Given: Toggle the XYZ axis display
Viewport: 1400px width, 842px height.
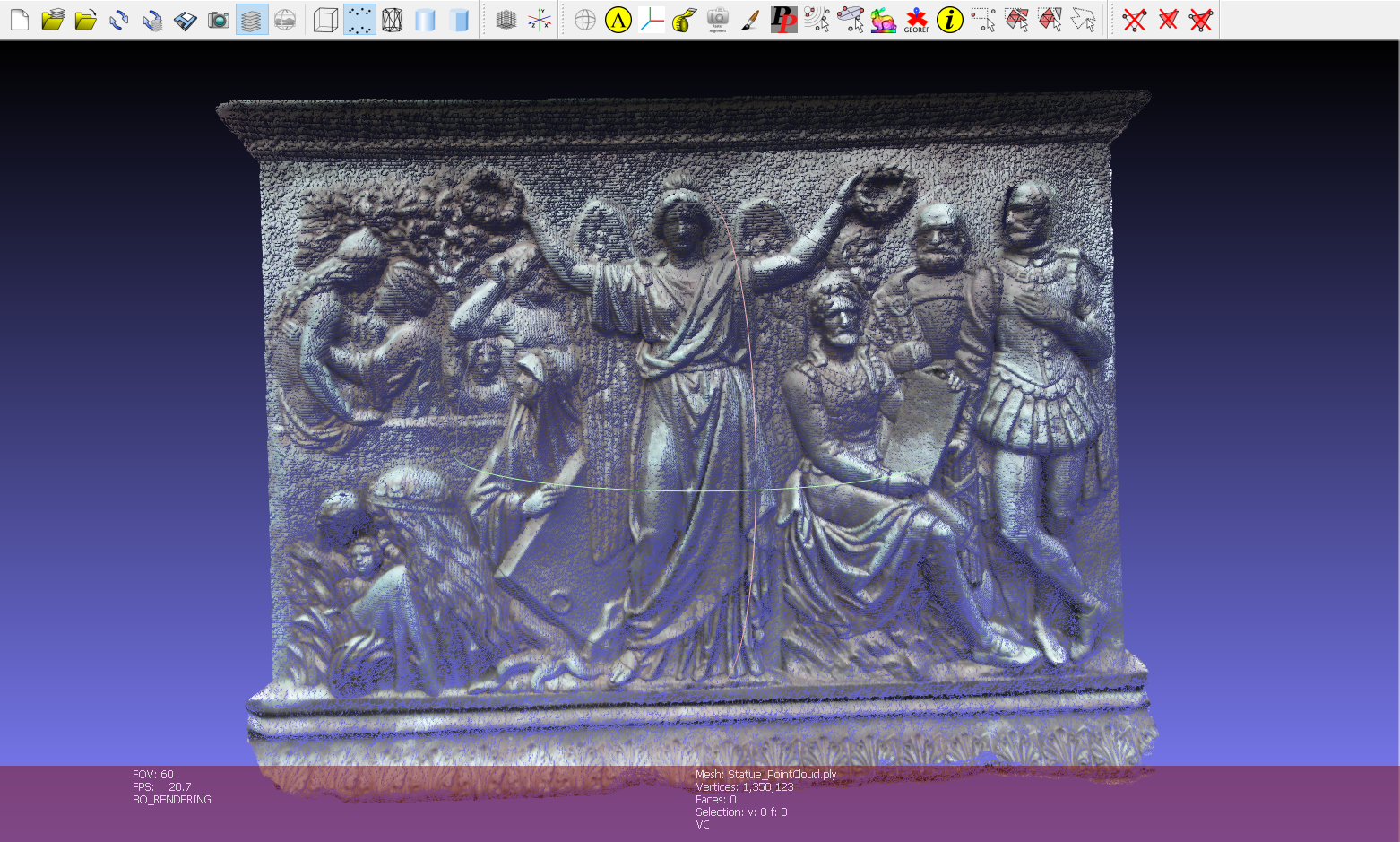Looking at the screenshot, I should coord(540,20).
